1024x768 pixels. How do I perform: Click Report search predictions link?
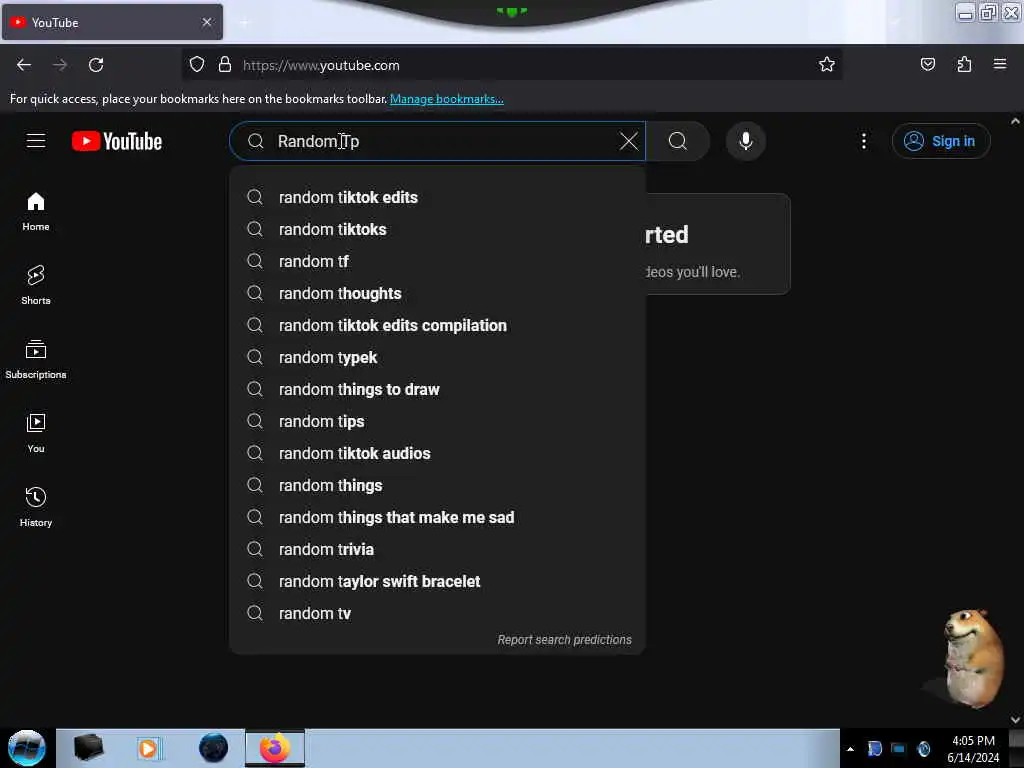point(564,639)
